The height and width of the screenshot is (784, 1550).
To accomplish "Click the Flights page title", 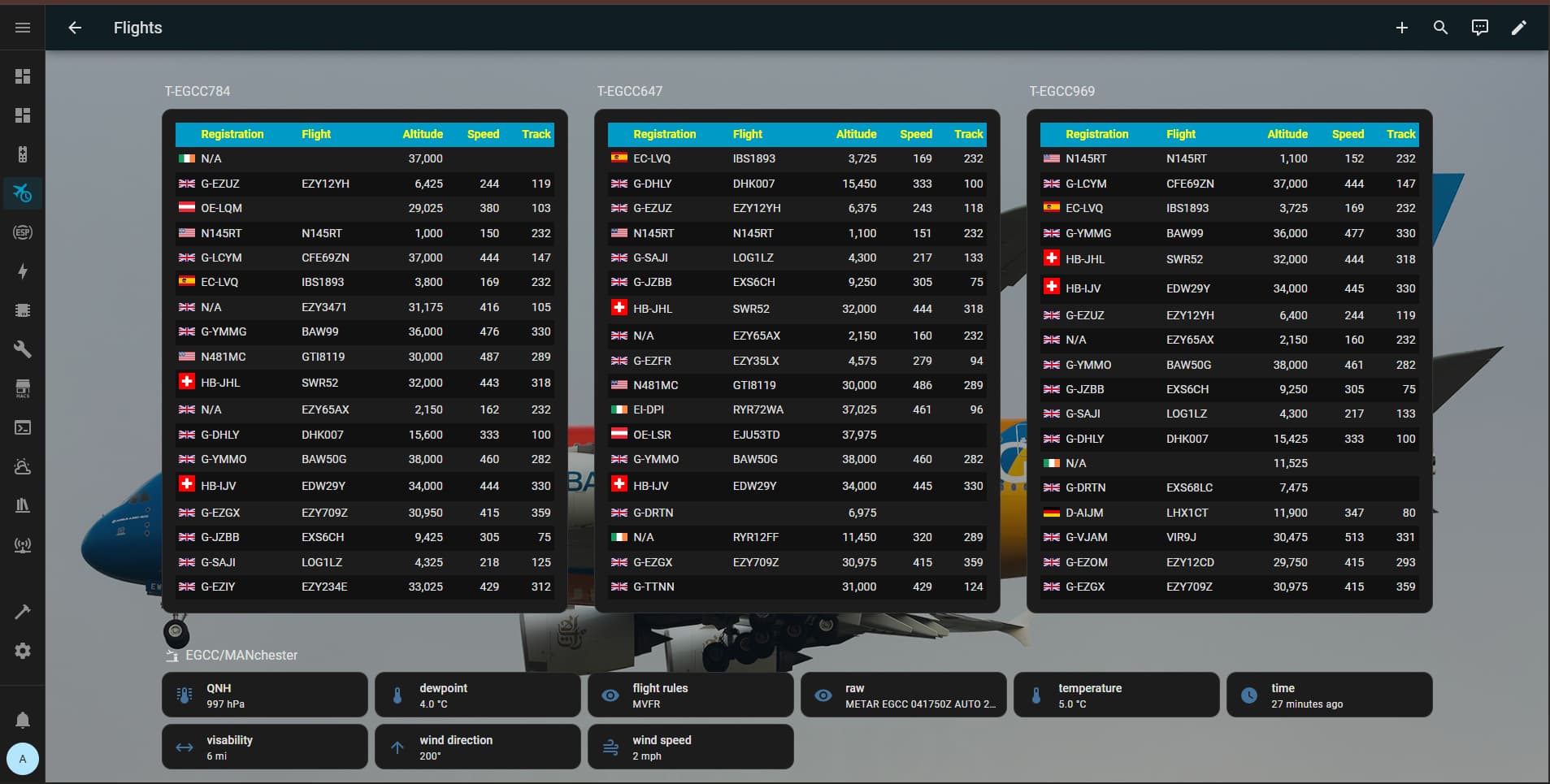I will coord(138,28).
